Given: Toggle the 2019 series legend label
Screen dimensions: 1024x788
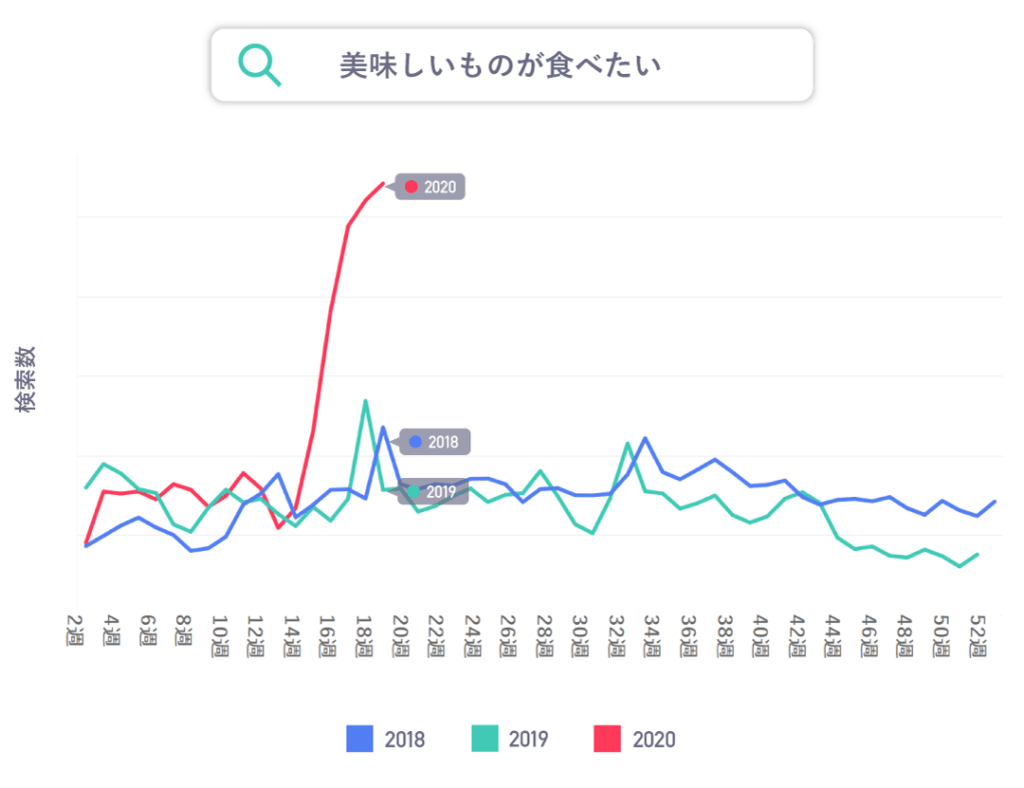Looking at the screenshot, I should [528, 740].
